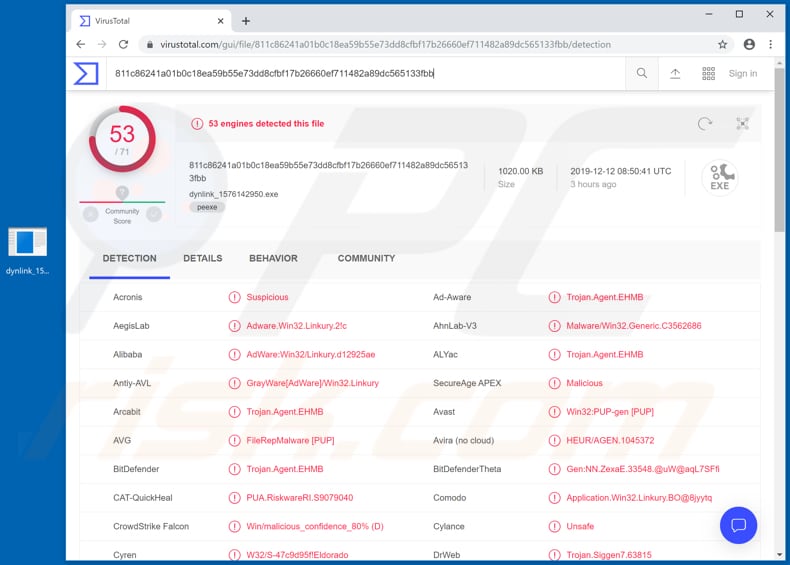Click the upload file icon
Screen dimensions: 790x565
[x=675, y=73]
